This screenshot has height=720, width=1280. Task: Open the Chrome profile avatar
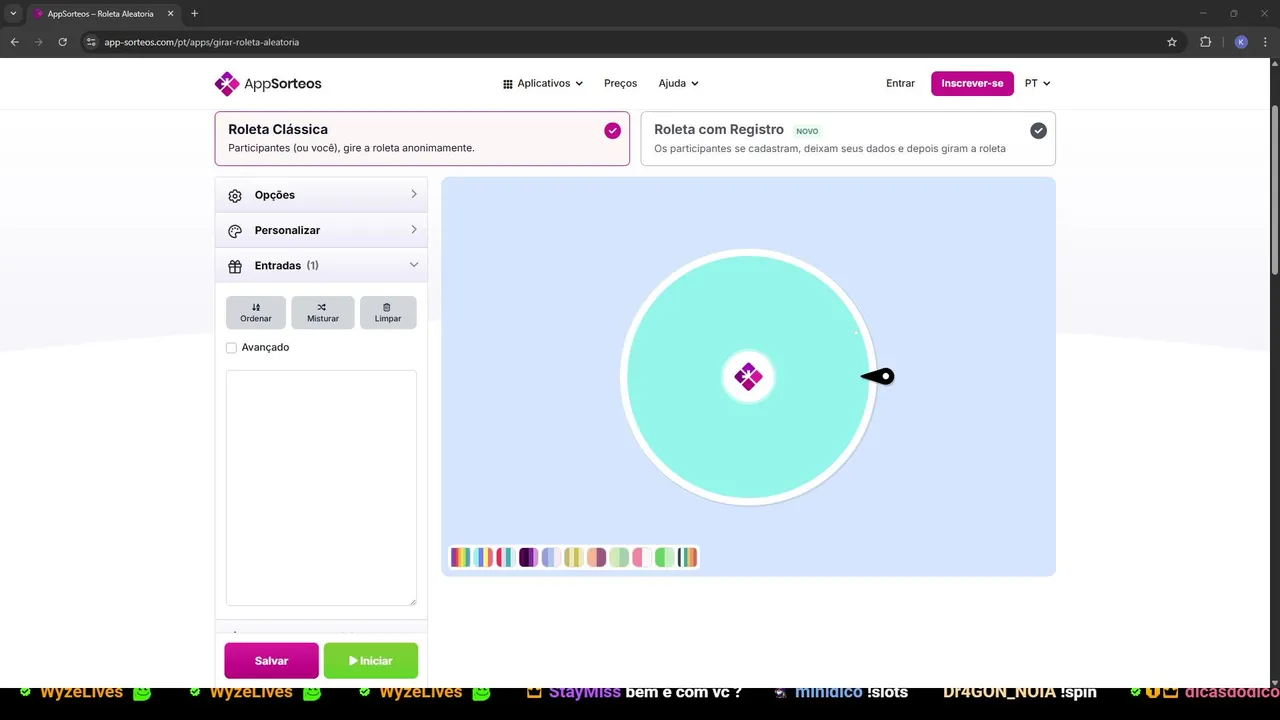tap(1241, 42)
